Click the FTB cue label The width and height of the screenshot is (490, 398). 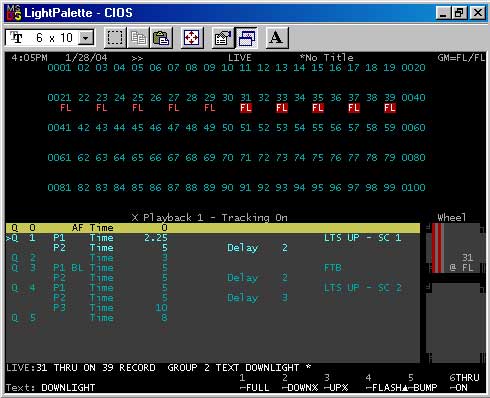point(333,268)
